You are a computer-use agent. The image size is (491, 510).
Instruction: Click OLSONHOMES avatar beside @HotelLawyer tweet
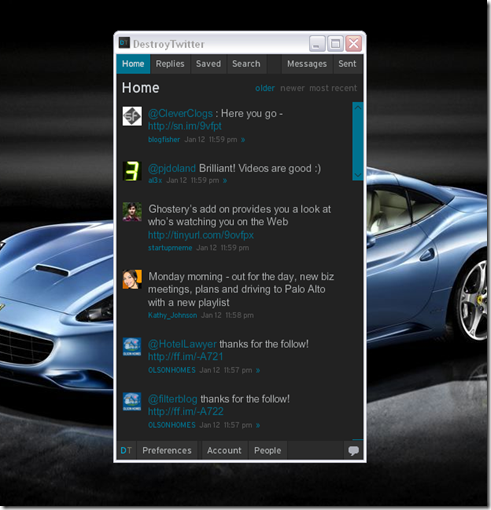[x=132, y=347]
